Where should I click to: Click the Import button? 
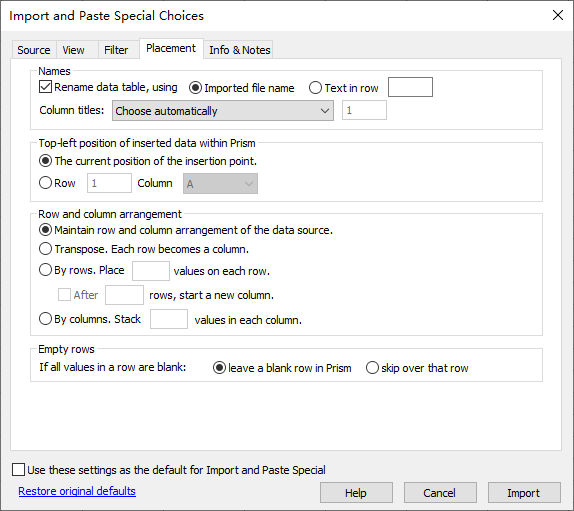(x=524, y=493)
